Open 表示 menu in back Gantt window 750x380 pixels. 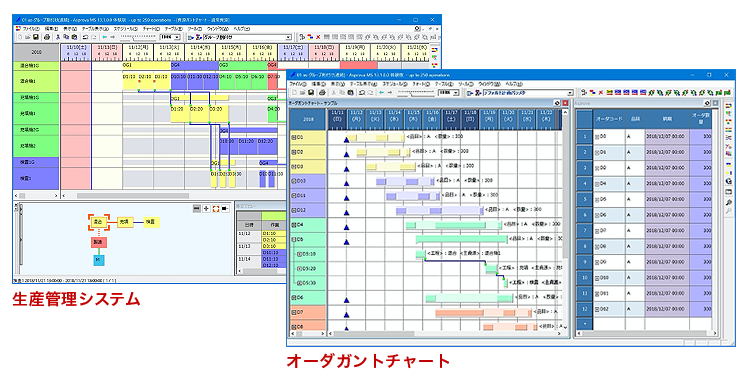pos(69,29)
